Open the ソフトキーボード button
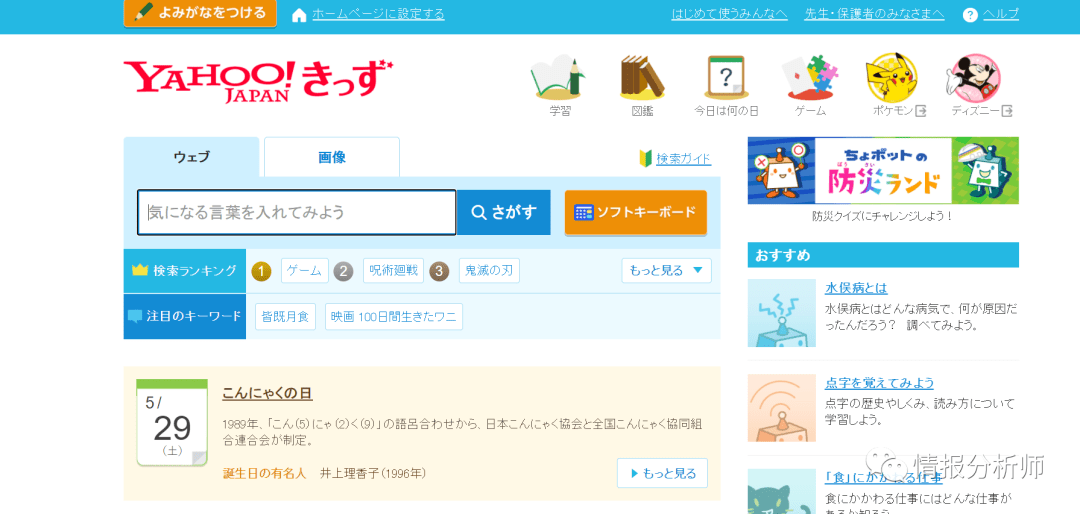Screen dimensions: 1080x514 636,212
